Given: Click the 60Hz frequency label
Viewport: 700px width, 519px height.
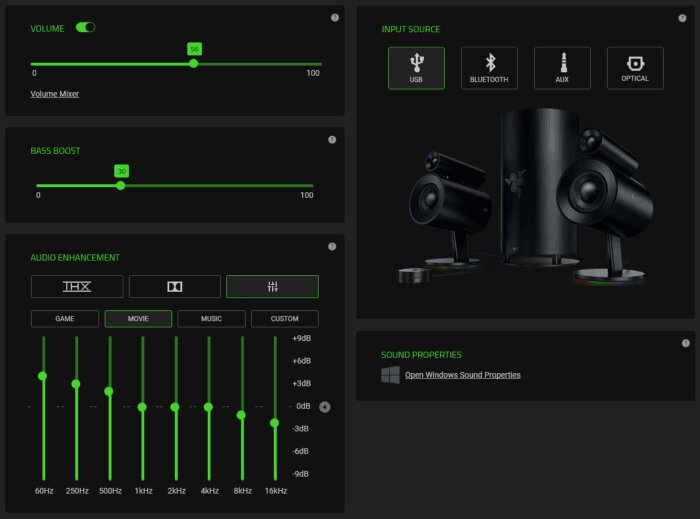Looking at the screenshot, I should 44,491.
